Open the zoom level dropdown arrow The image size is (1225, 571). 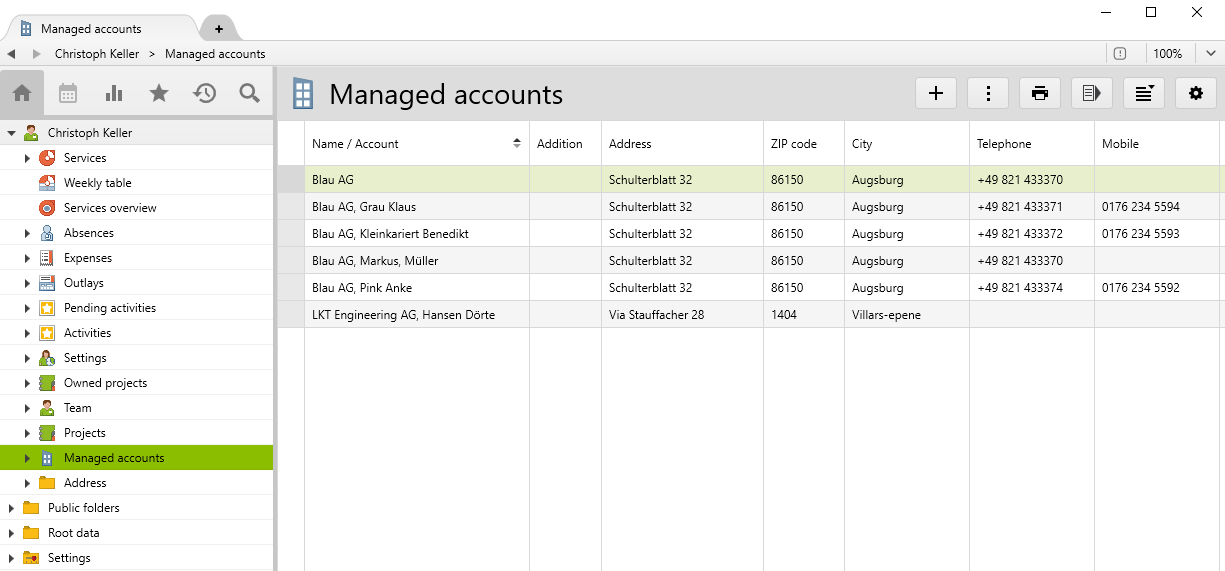[x=1210, y=53]
